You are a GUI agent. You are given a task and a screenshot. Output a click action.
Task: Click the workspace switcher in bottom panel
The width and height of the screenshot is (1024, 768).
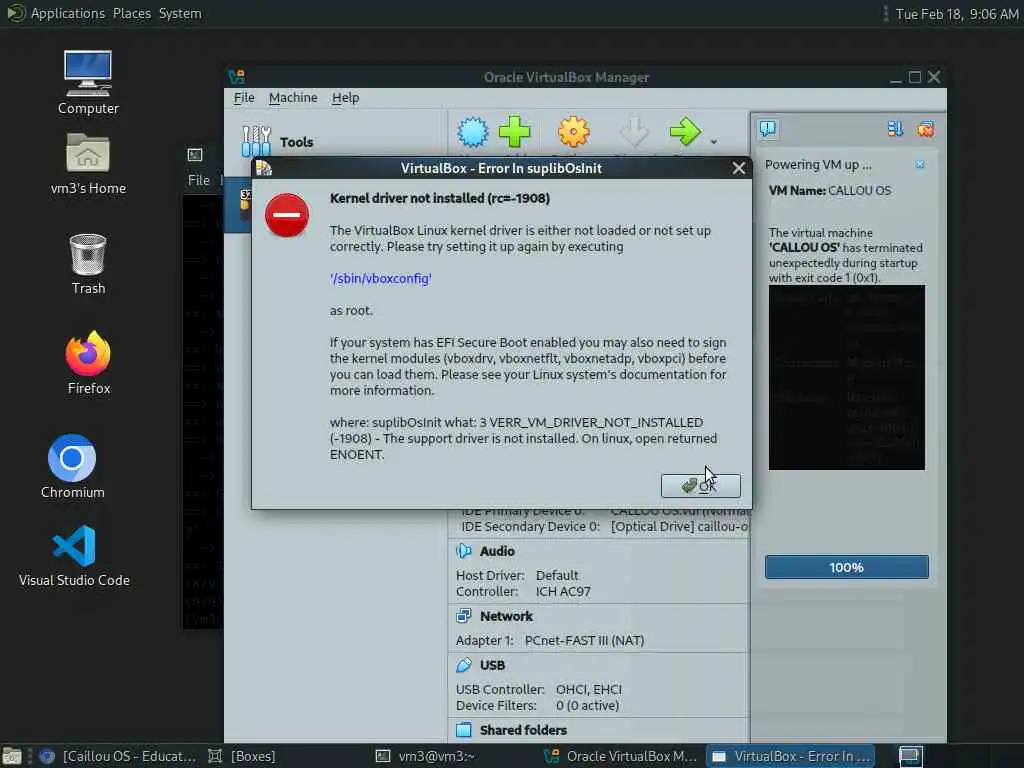click(x=910, y=756)
